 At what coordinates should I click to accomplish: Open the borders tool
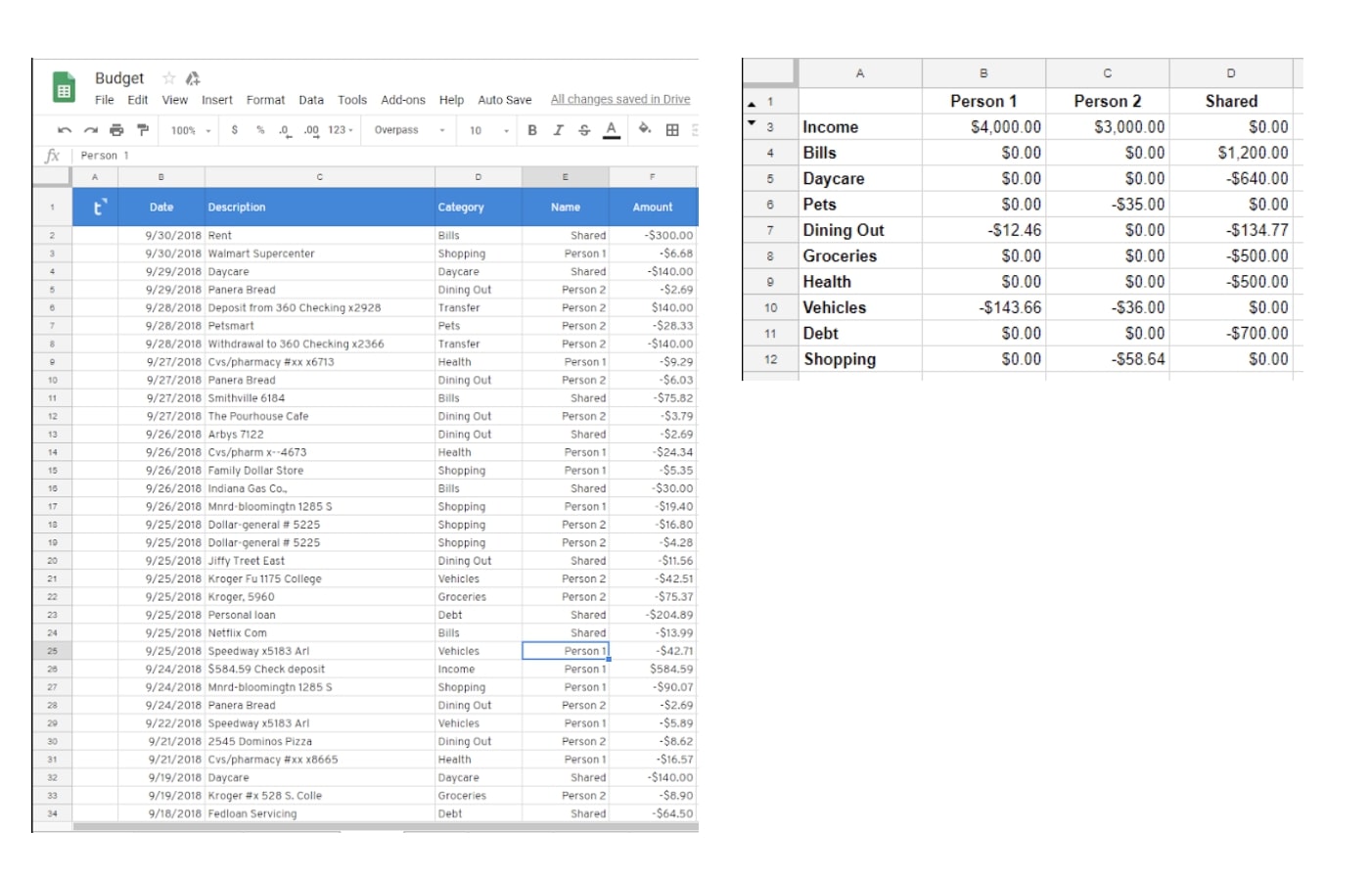click(672, 130)
